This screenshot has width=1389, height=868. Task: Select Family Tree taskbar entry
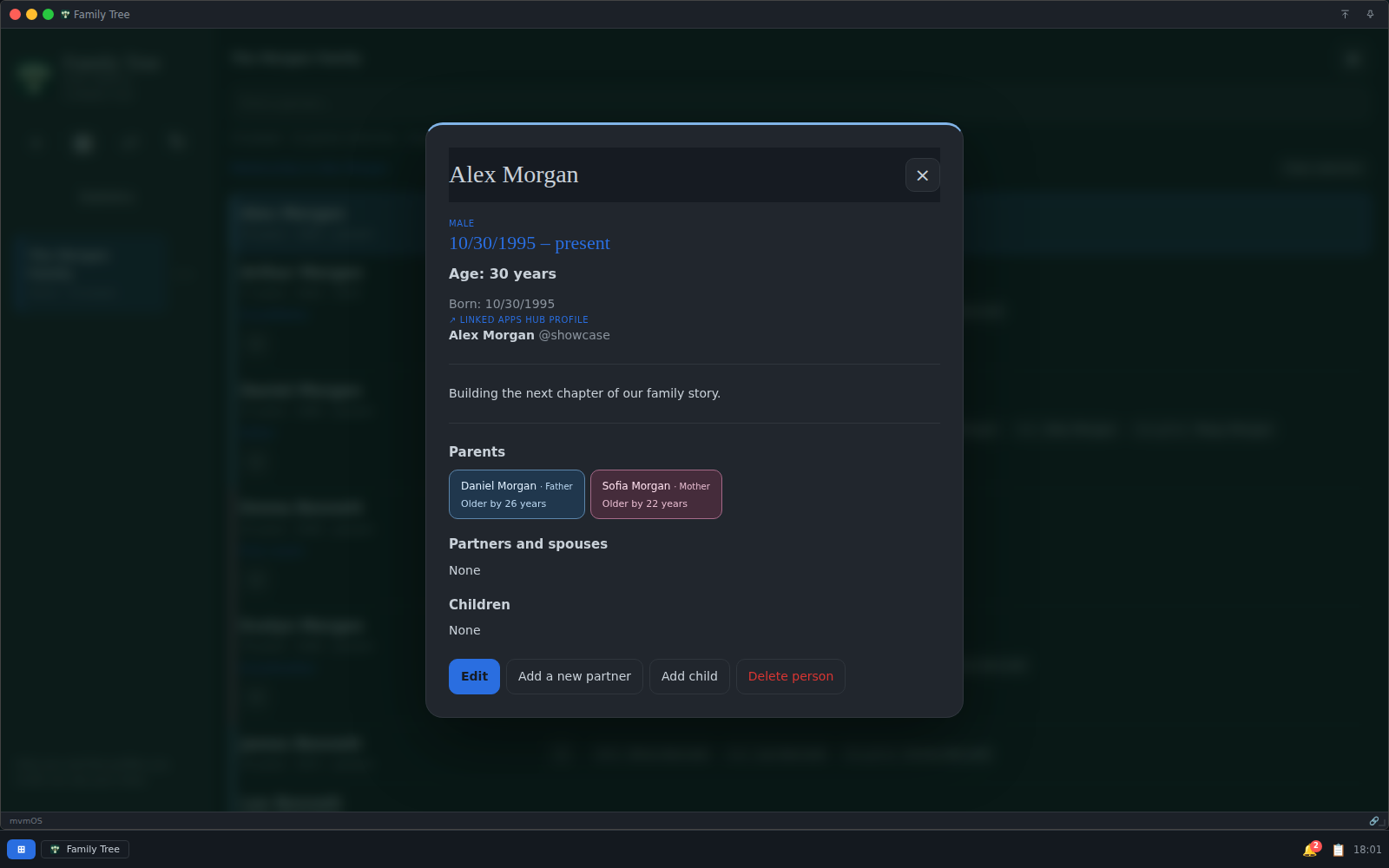point(85,849)
